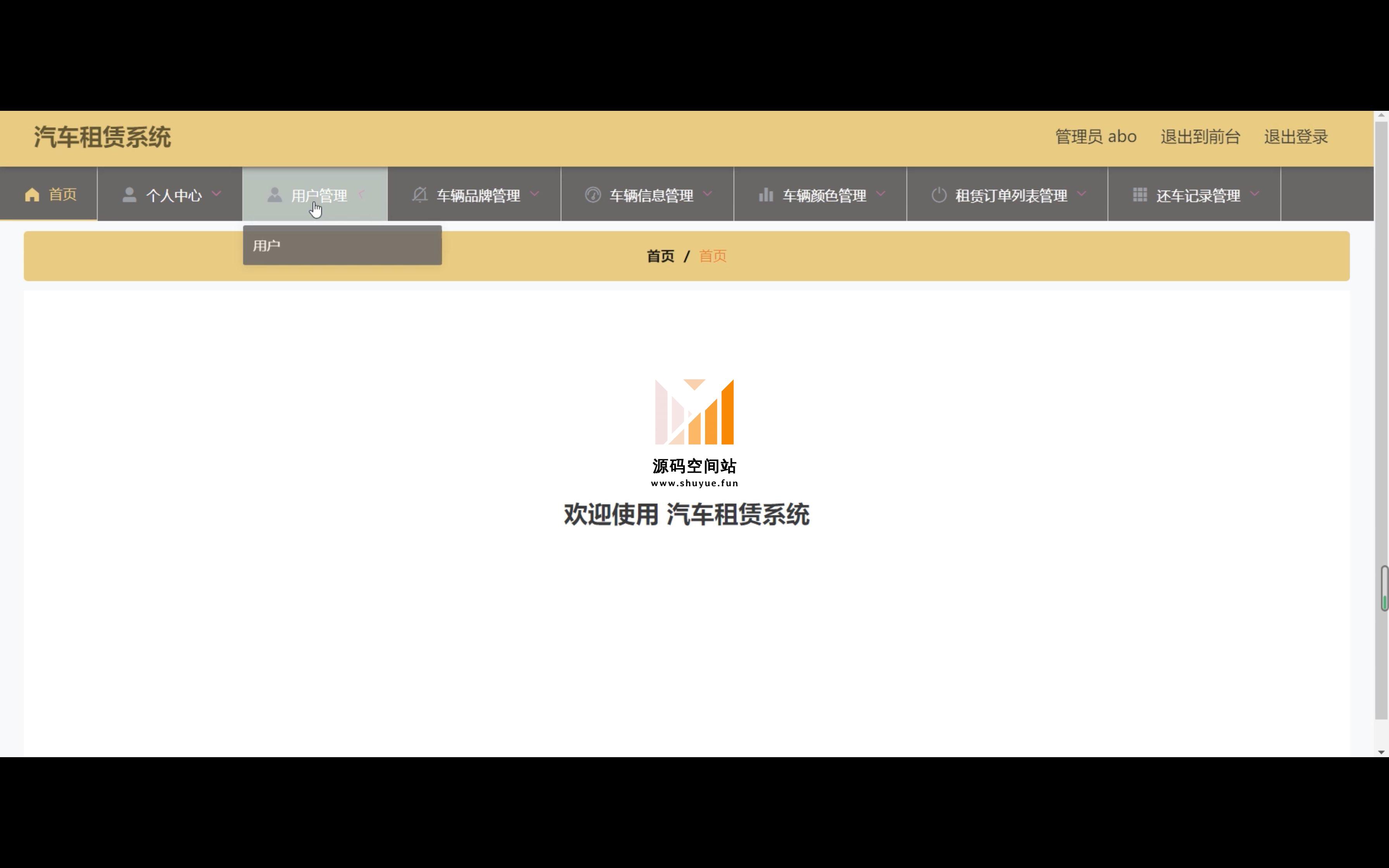Click the black 首页 breadcrumb link
Viewport: 1389px width, 868px height.
[661, 256]
